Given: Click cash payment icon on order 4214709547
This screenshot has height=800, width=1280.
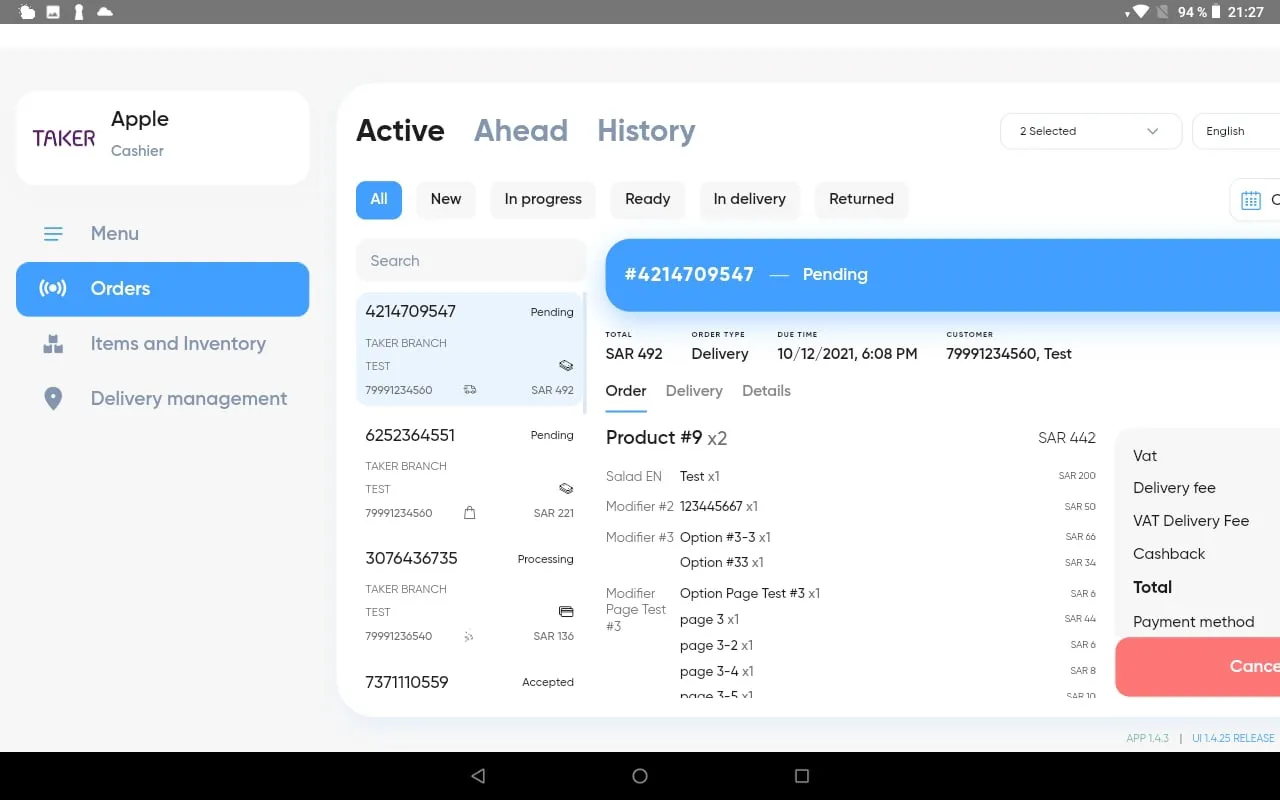Looking at the screenshot, I should tap(566, 366).
